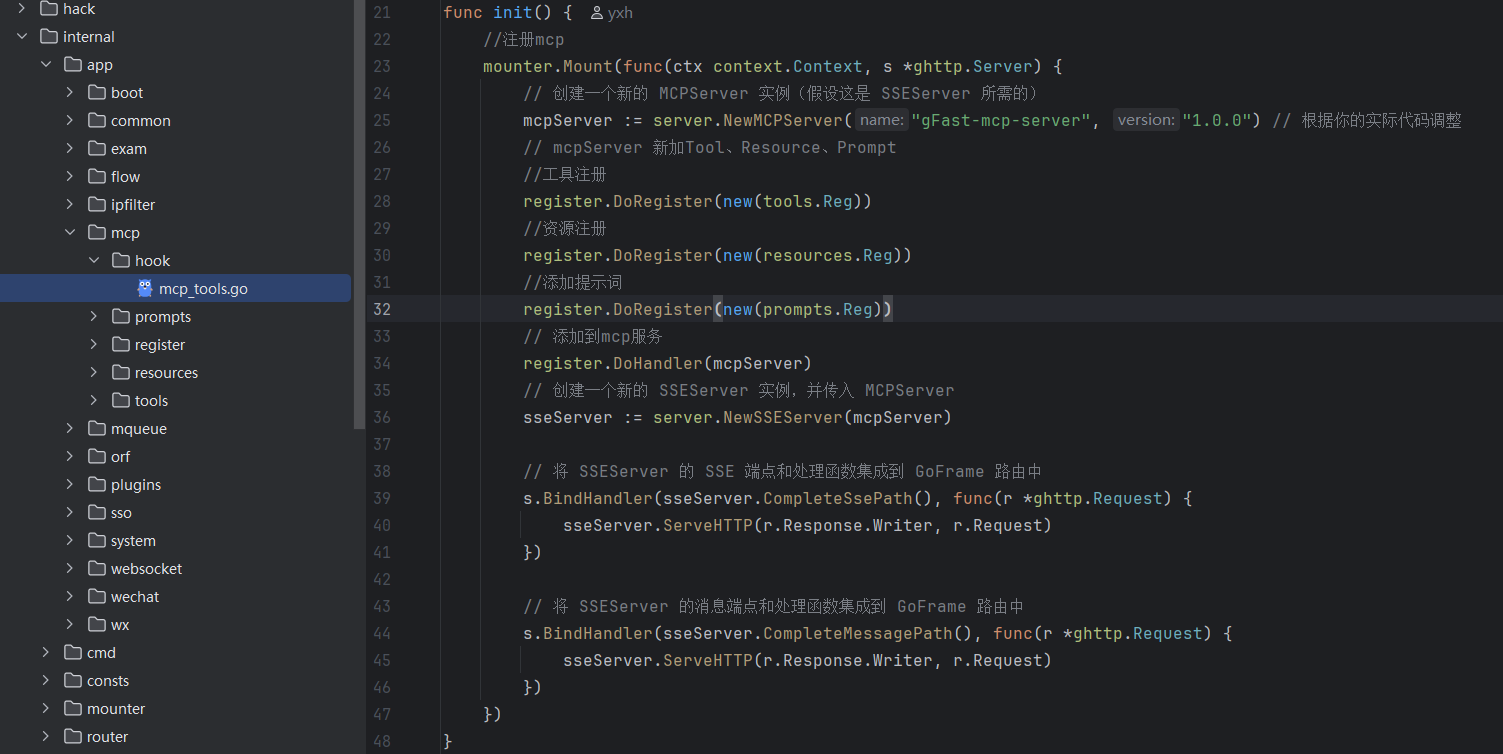Expand the boot folder chevron
Screen dimensions: 1503x754
pos(70,93)
